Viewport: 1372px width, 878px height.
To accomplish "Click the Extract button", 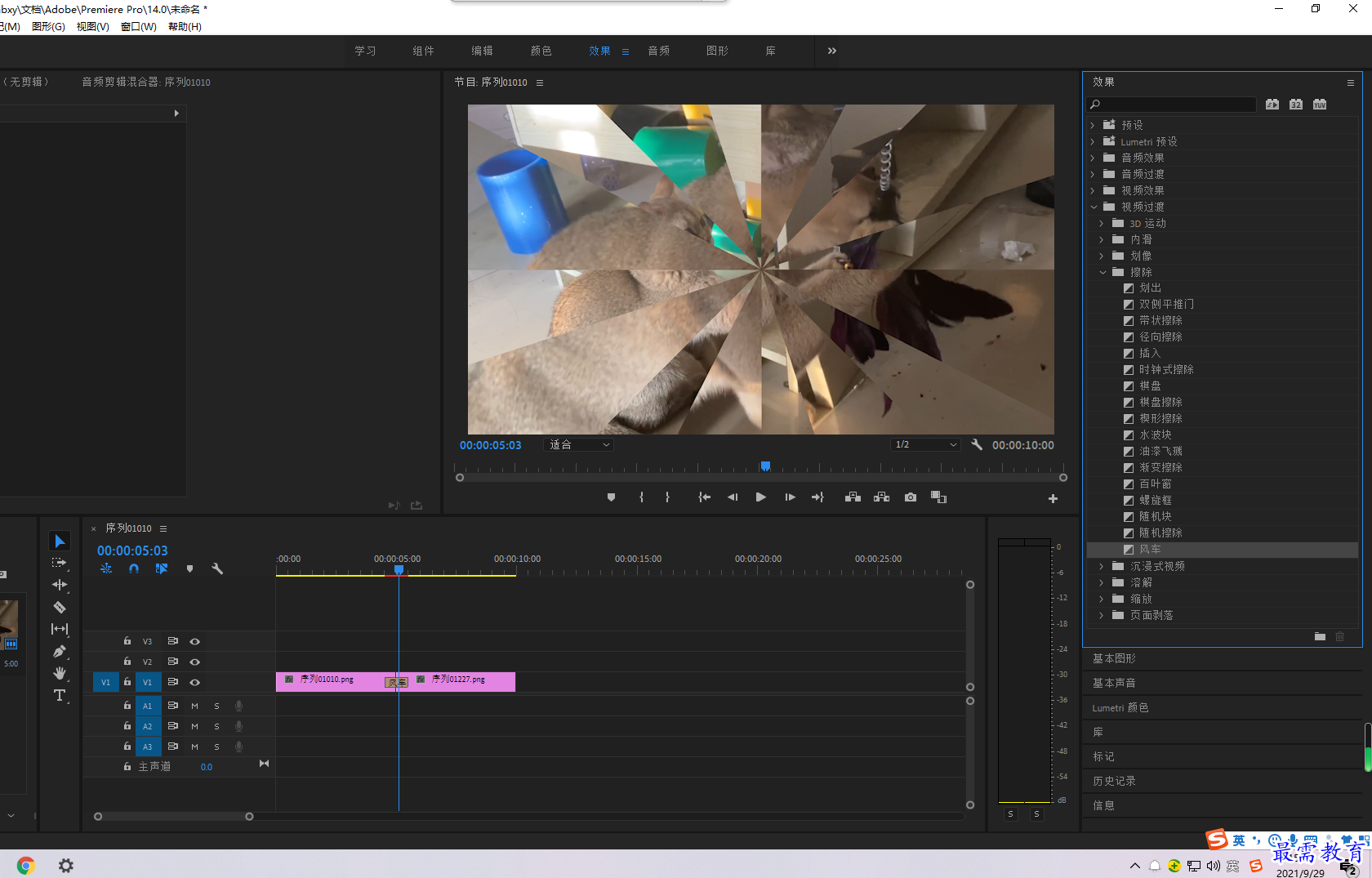I will [x=882, y=497].
